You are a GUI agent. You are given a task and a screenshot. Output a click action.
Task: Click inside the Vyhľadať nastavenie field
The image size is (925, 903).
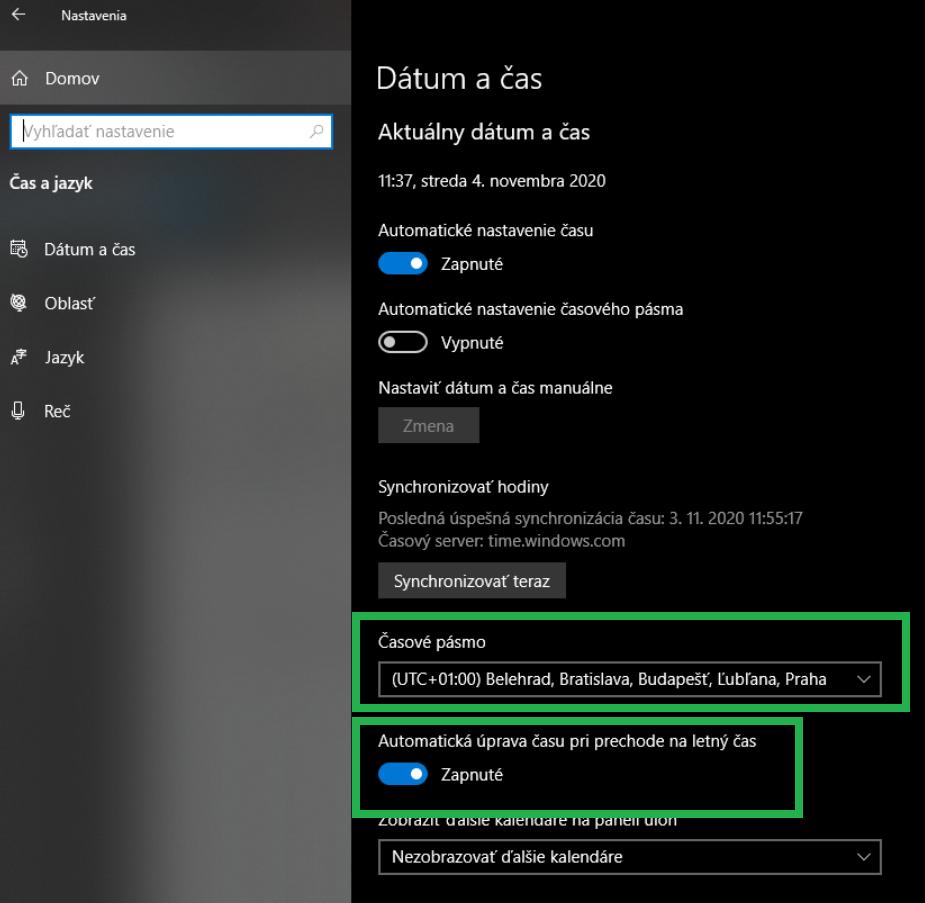[150, 131]
